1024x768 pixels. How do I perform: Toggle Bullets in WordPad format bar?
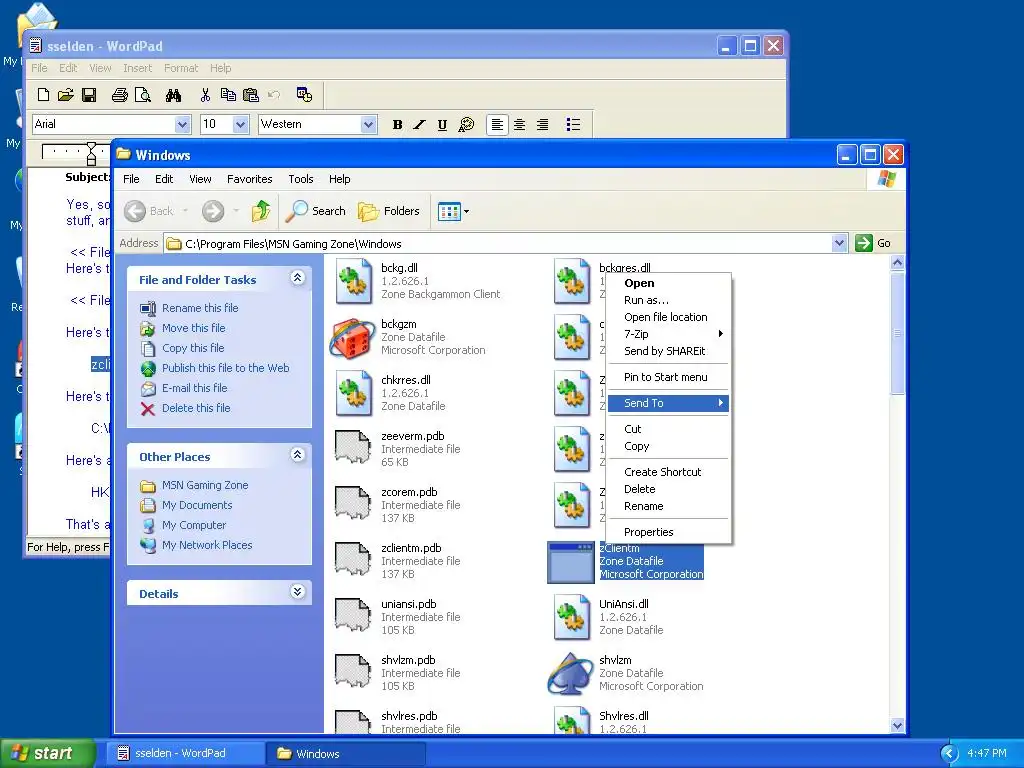(573, 125)
